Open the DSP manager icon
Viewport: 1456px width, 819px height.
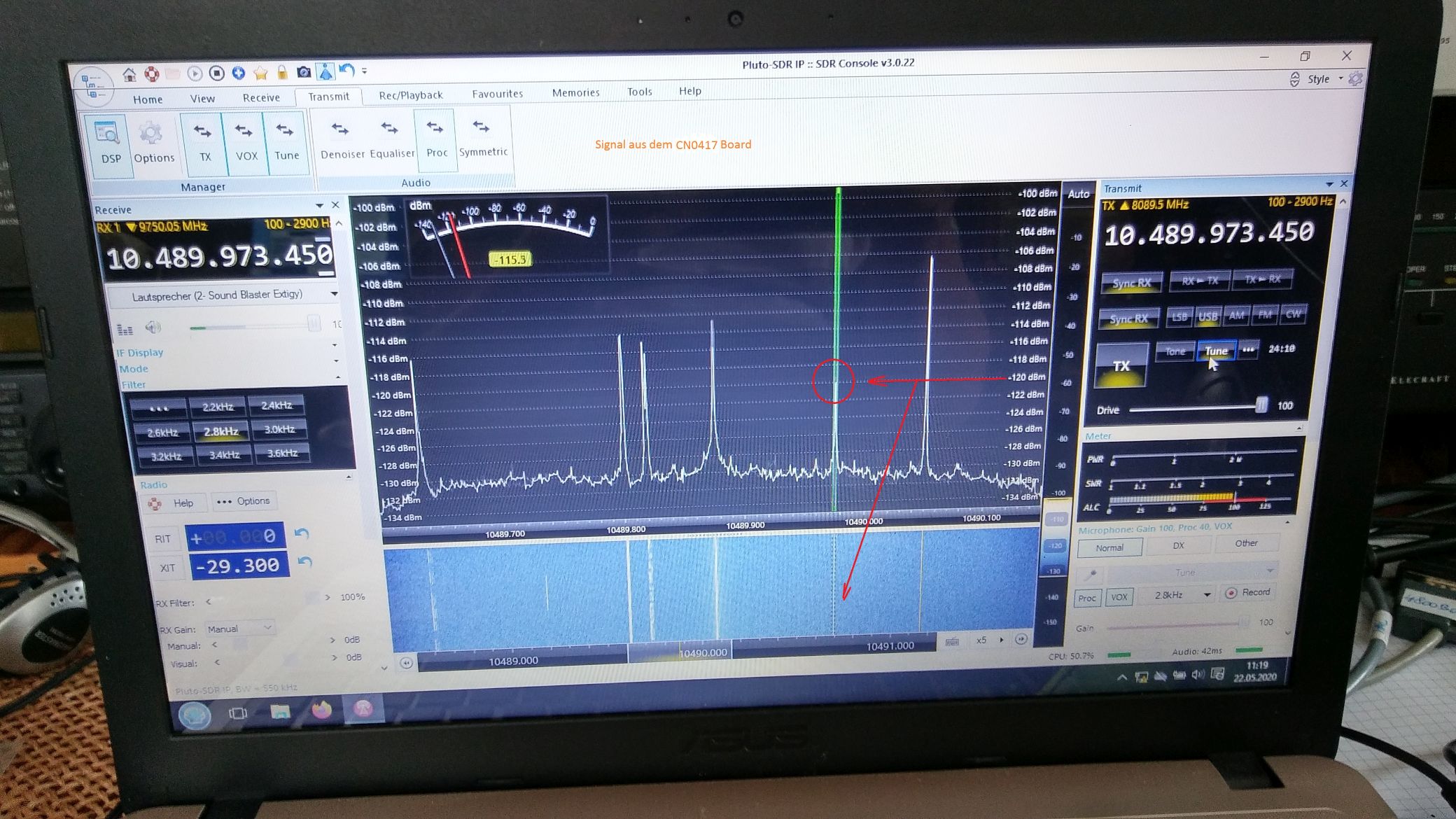pyautogui.click(x=108, y=143)
